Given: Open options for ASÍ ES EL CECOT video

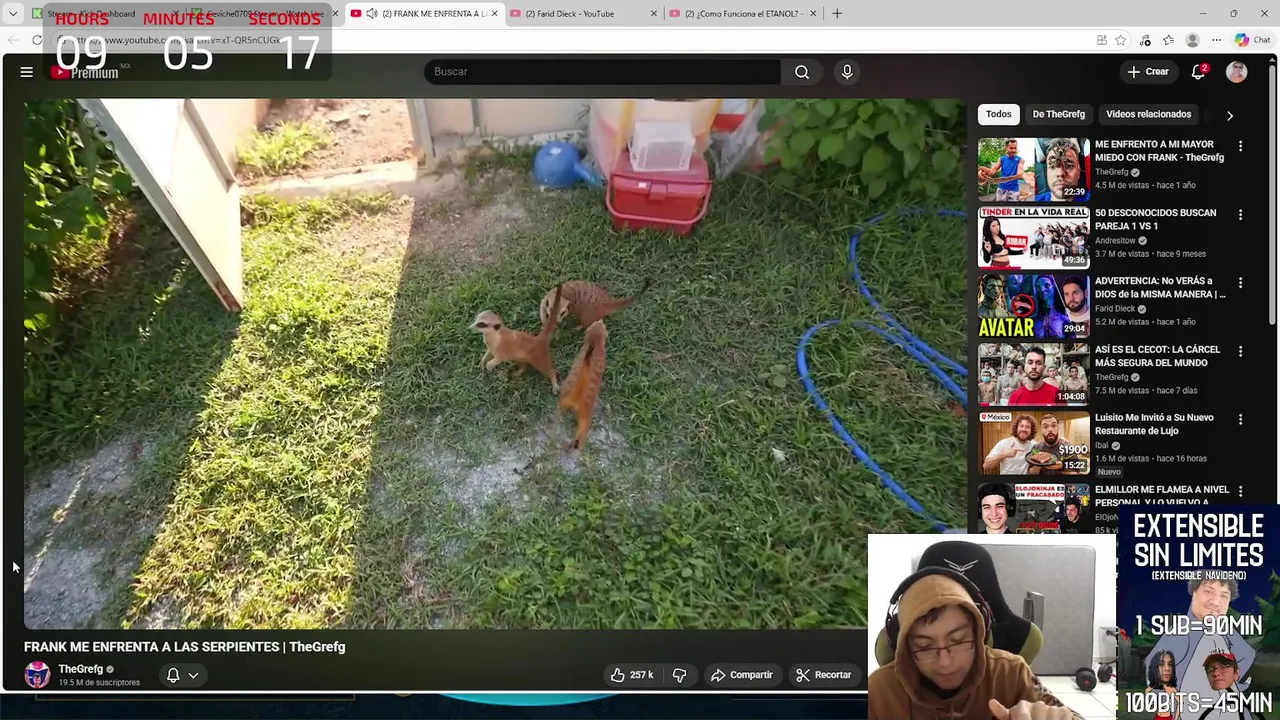Looking at the screenshot, I should point(1240,351).
